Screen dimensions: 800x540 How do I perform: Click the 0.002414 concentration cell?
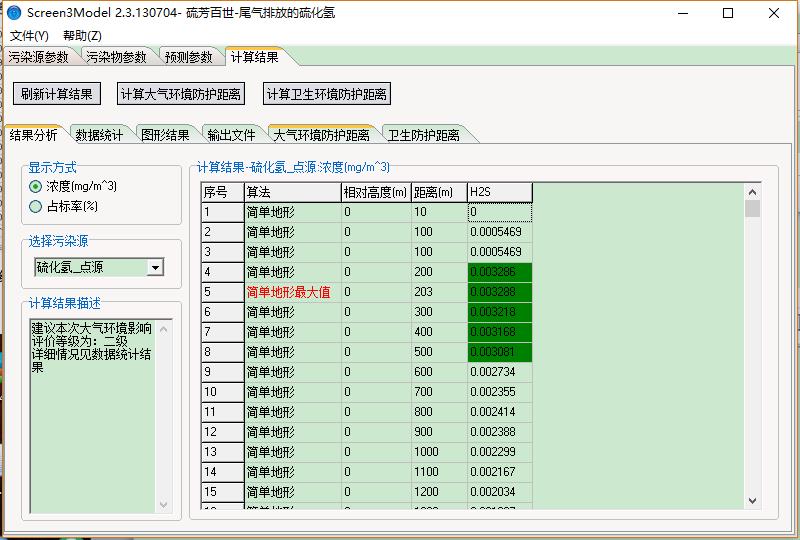pyautogui.click(x=500, y=412)
